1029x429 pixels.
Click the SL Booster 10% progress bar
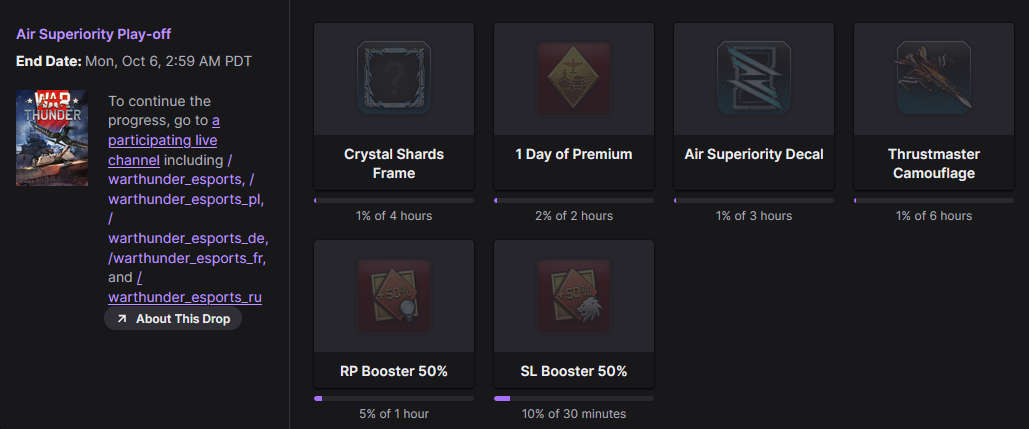click(x=574, y=398)
